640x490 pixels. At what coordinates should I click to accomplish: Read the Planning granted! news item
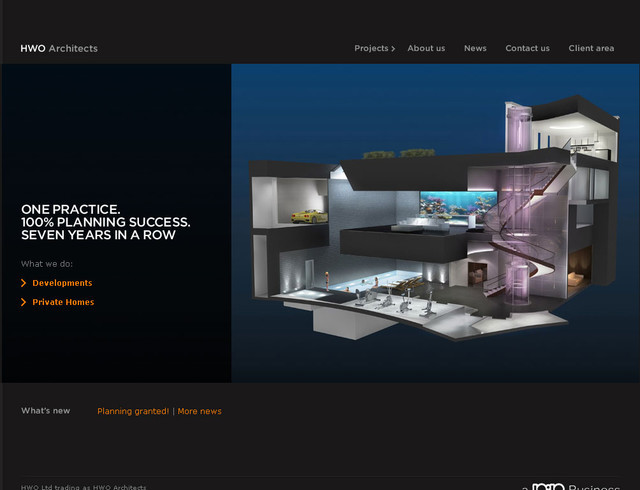point(133,411)
